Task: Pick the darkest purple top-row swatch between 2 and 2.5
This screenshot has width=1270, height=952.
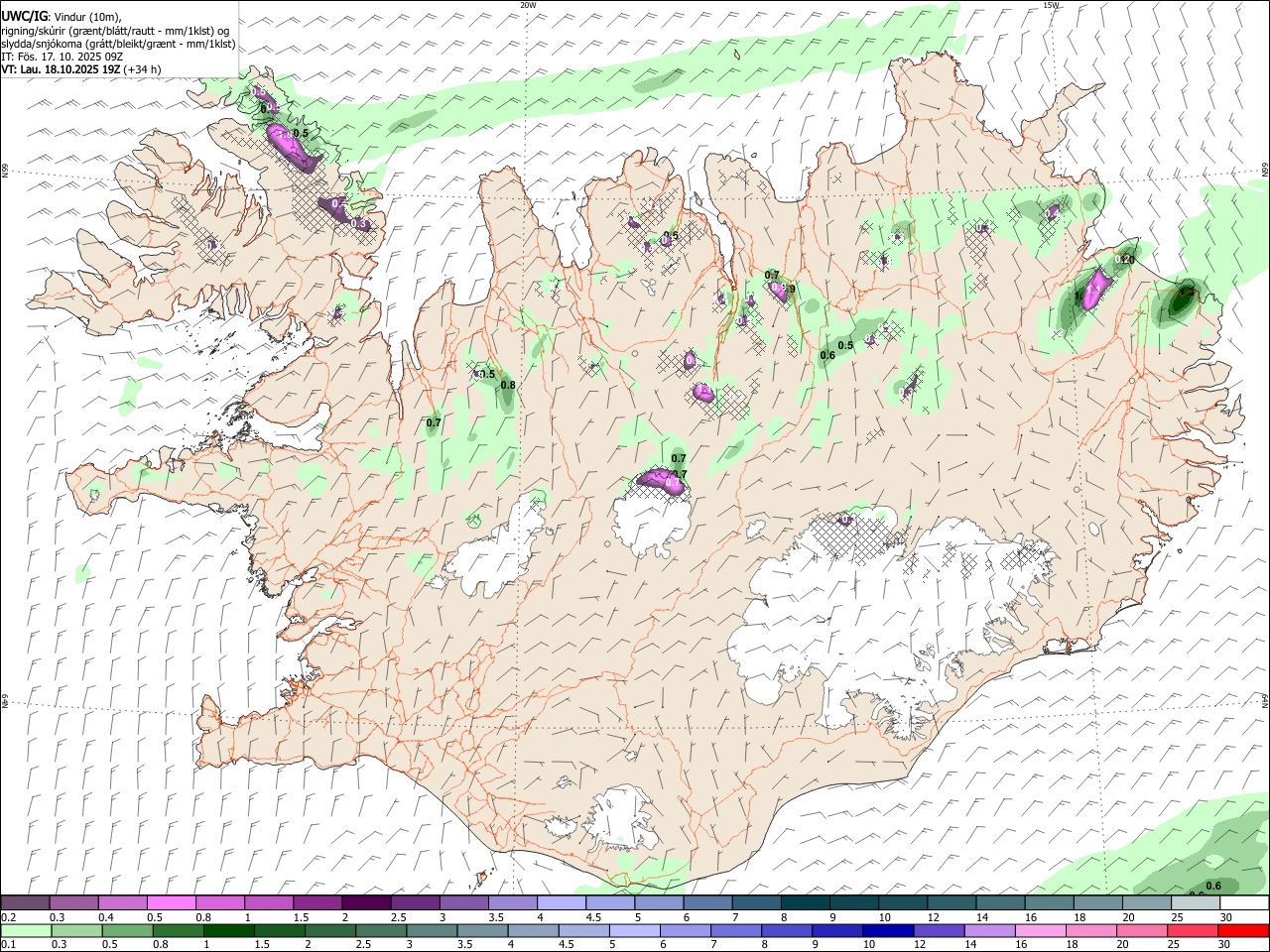Action: (366, 903)
